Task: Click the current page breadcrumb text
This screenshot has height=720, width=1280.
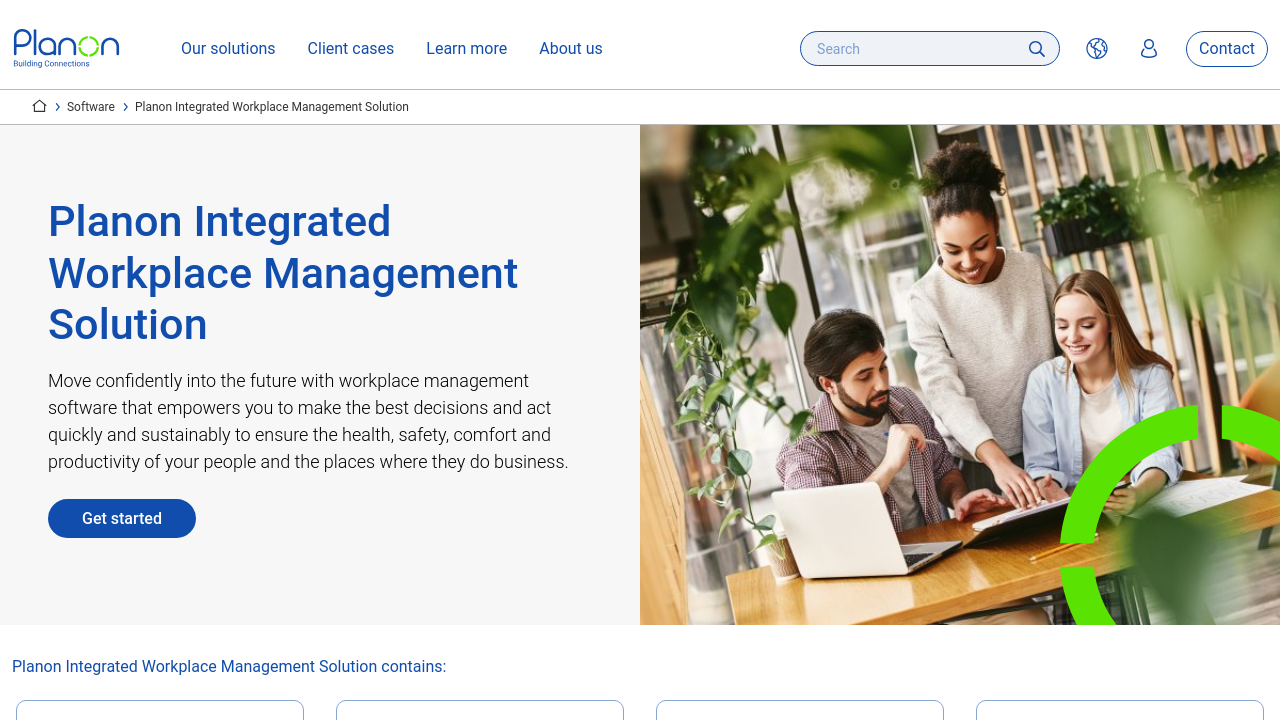Action: pyautogui.click(x=272, y=107)
